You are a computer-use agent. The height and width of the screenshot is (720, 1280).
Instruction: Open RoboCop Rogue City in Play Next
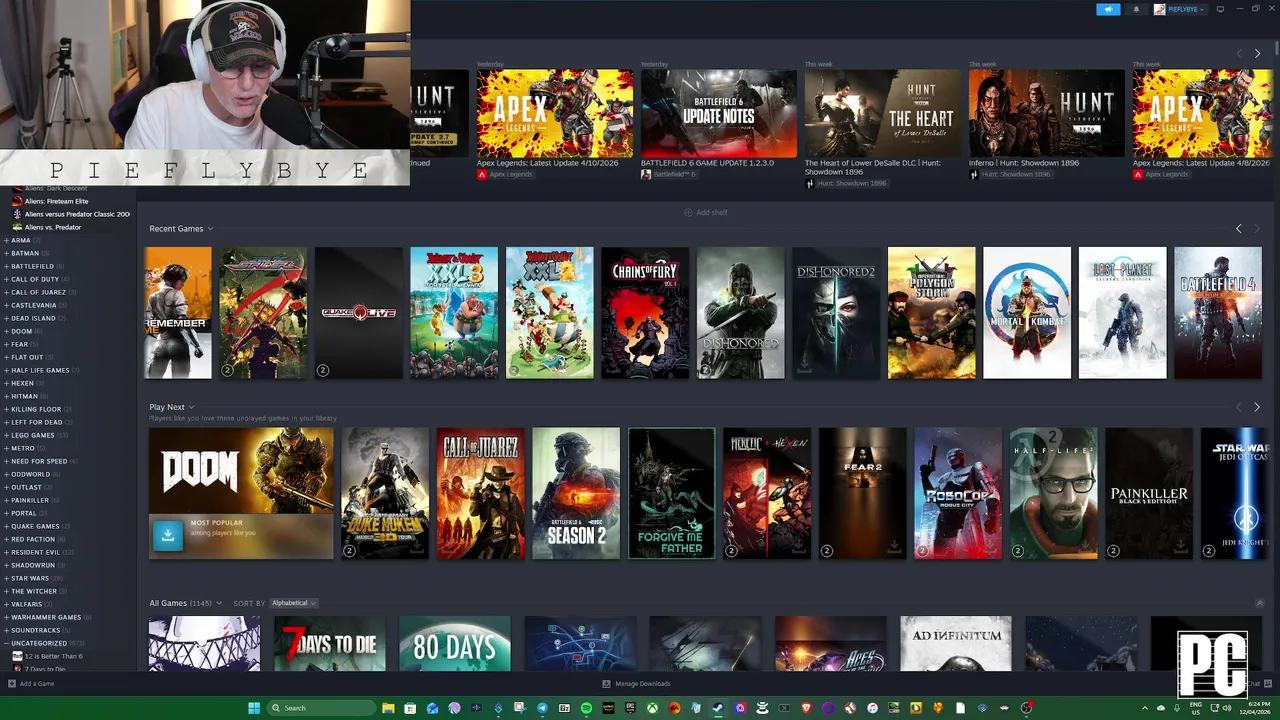[958, 493]
